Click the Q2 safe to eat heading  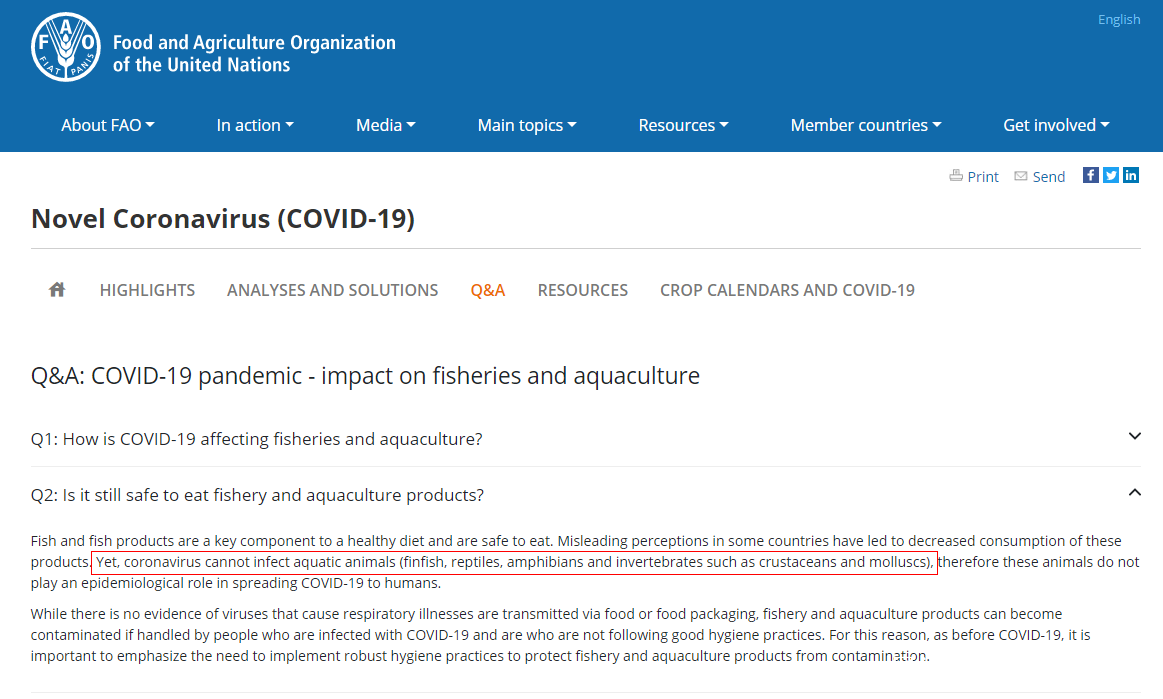point(257,495)
